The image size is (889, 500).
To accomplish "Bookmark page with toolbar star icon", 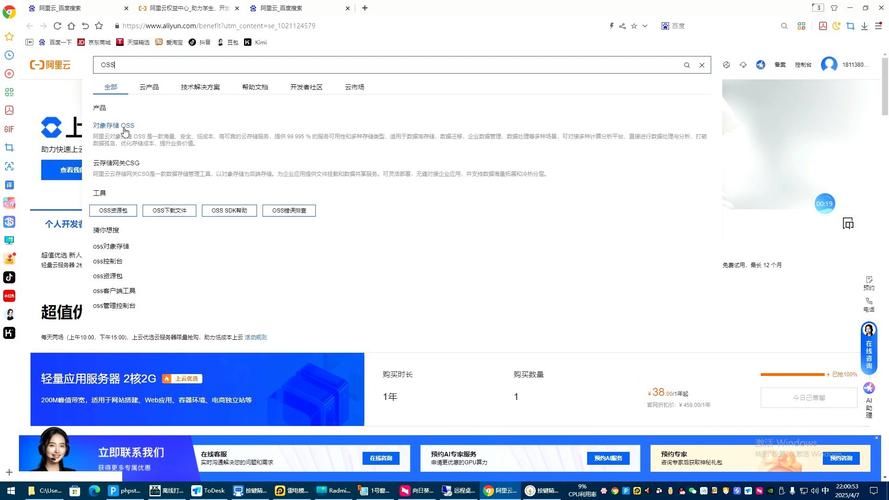I will pos(99,26).
